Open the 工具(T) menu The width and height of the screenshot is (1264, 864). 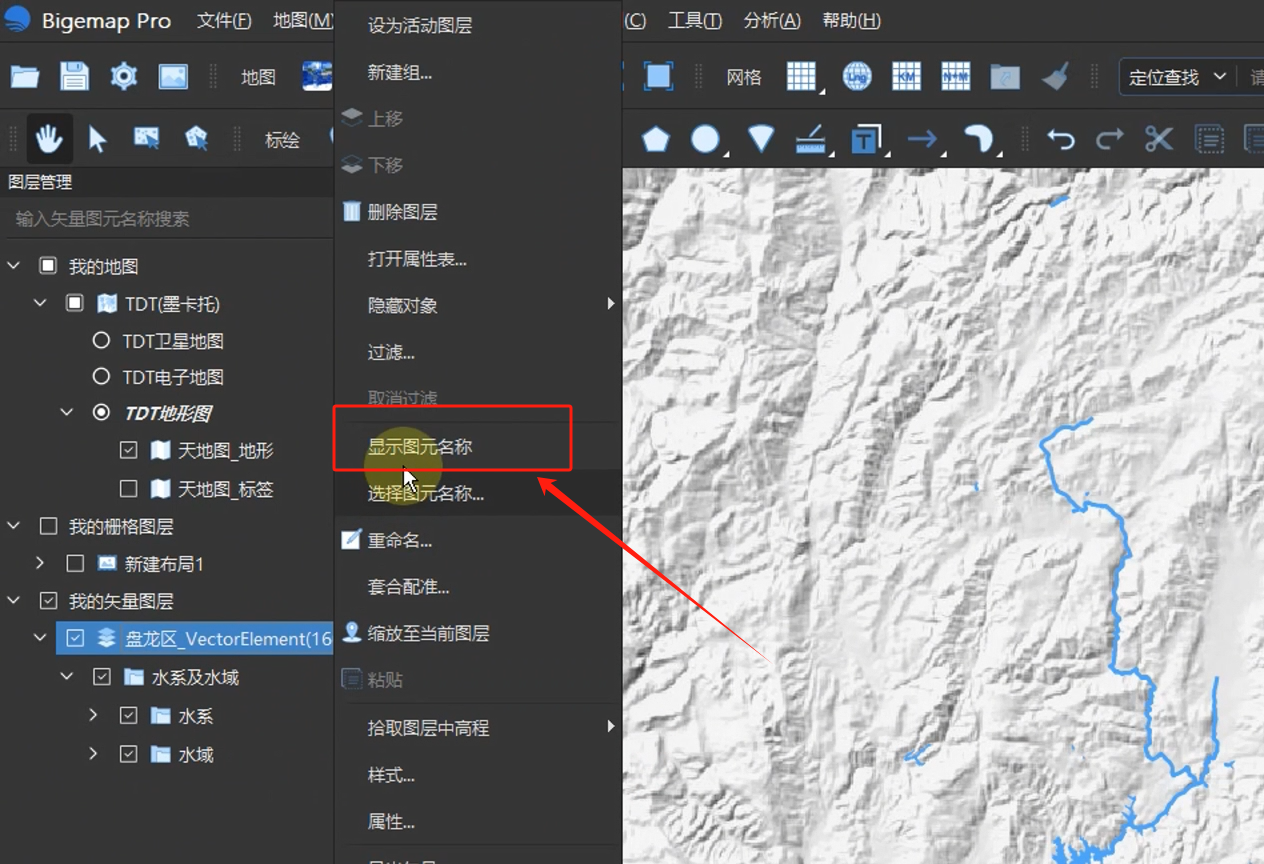[695, 20]
